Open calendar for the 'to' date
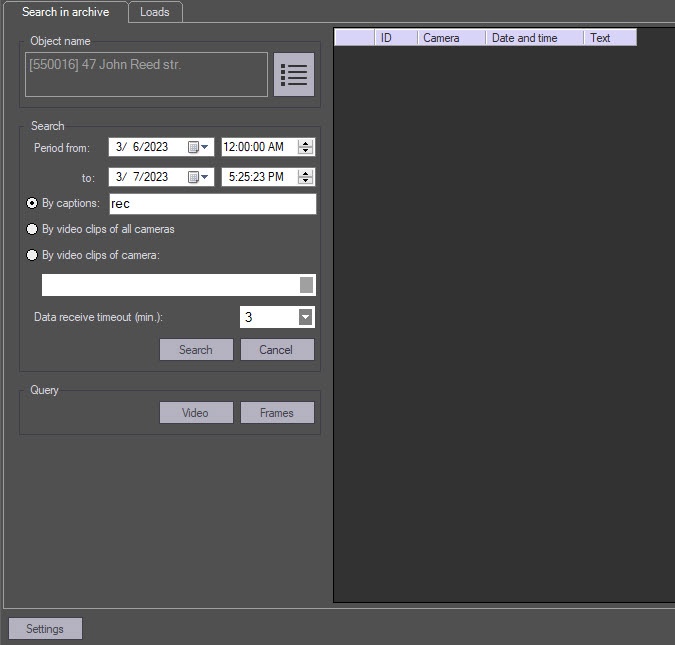Image resolution: width=675 pixels, height=645 pixels. pos(199,177)
